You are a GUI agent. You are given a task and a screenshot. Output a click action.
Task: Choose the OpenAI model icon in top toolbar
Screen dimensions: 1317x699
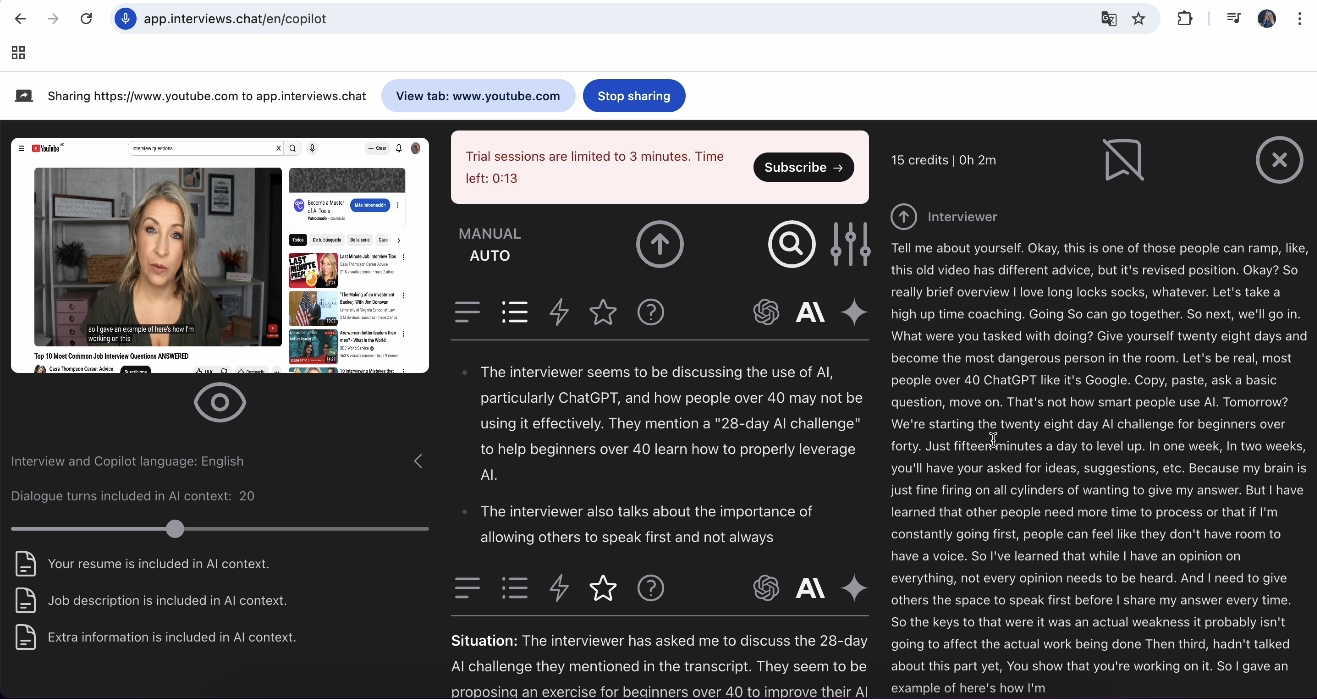coord(766,312)
